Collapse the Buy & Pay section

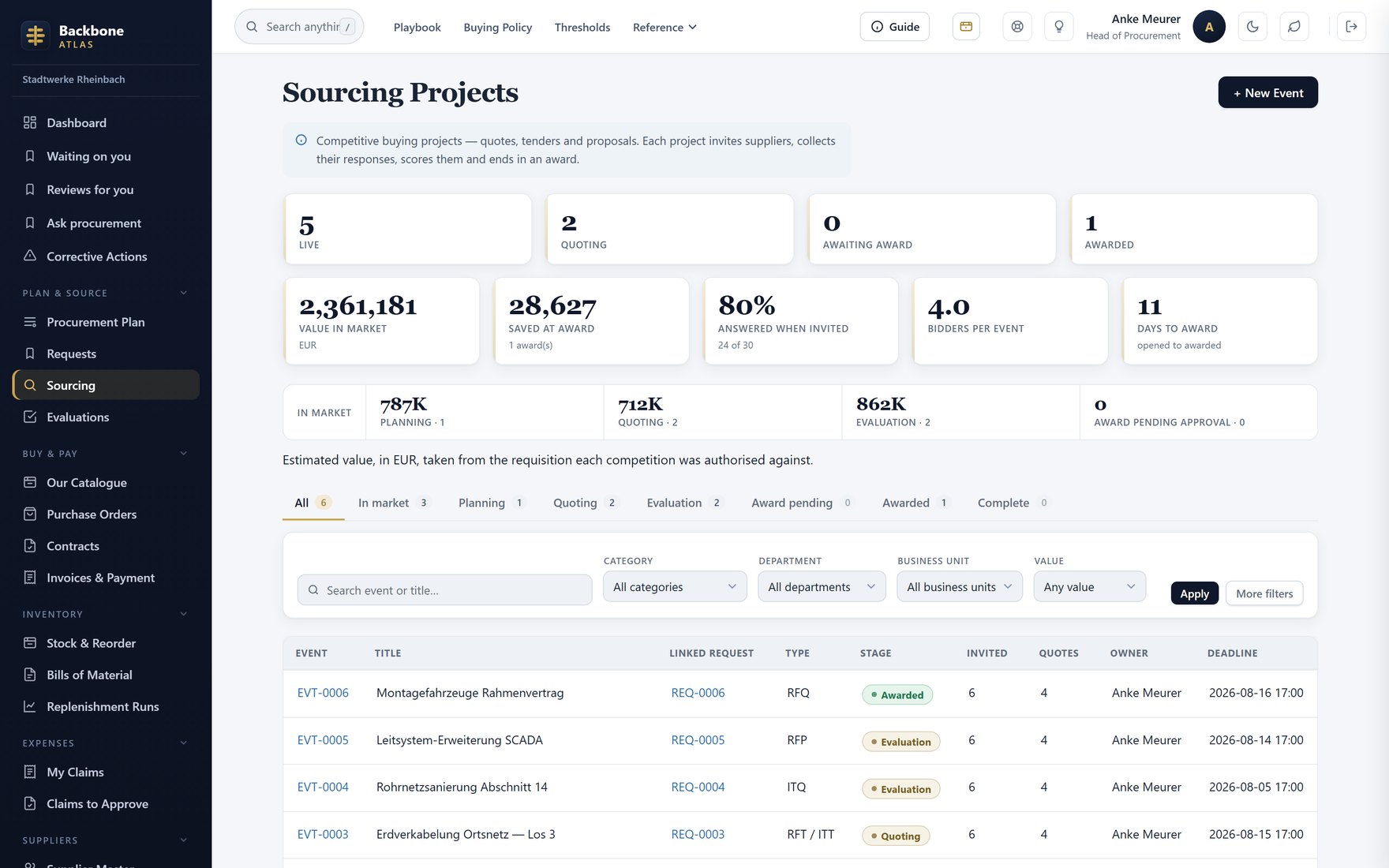click(x=184, y=454)
